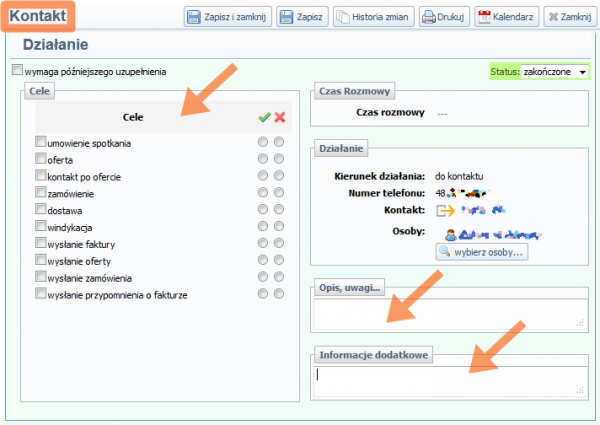Viewport: 600px width, 425px height.
Task: Click the Drukuj printer button
Action: pyautogui.click(x=443, y=17)
